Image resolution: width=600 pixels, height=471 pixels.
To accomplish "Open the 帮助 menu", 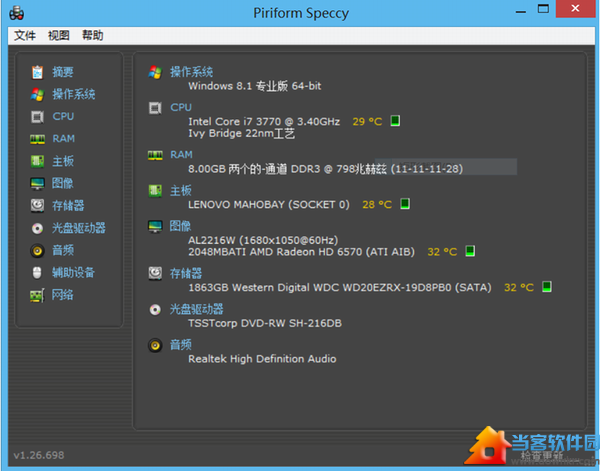I will (x=93, y=36).
